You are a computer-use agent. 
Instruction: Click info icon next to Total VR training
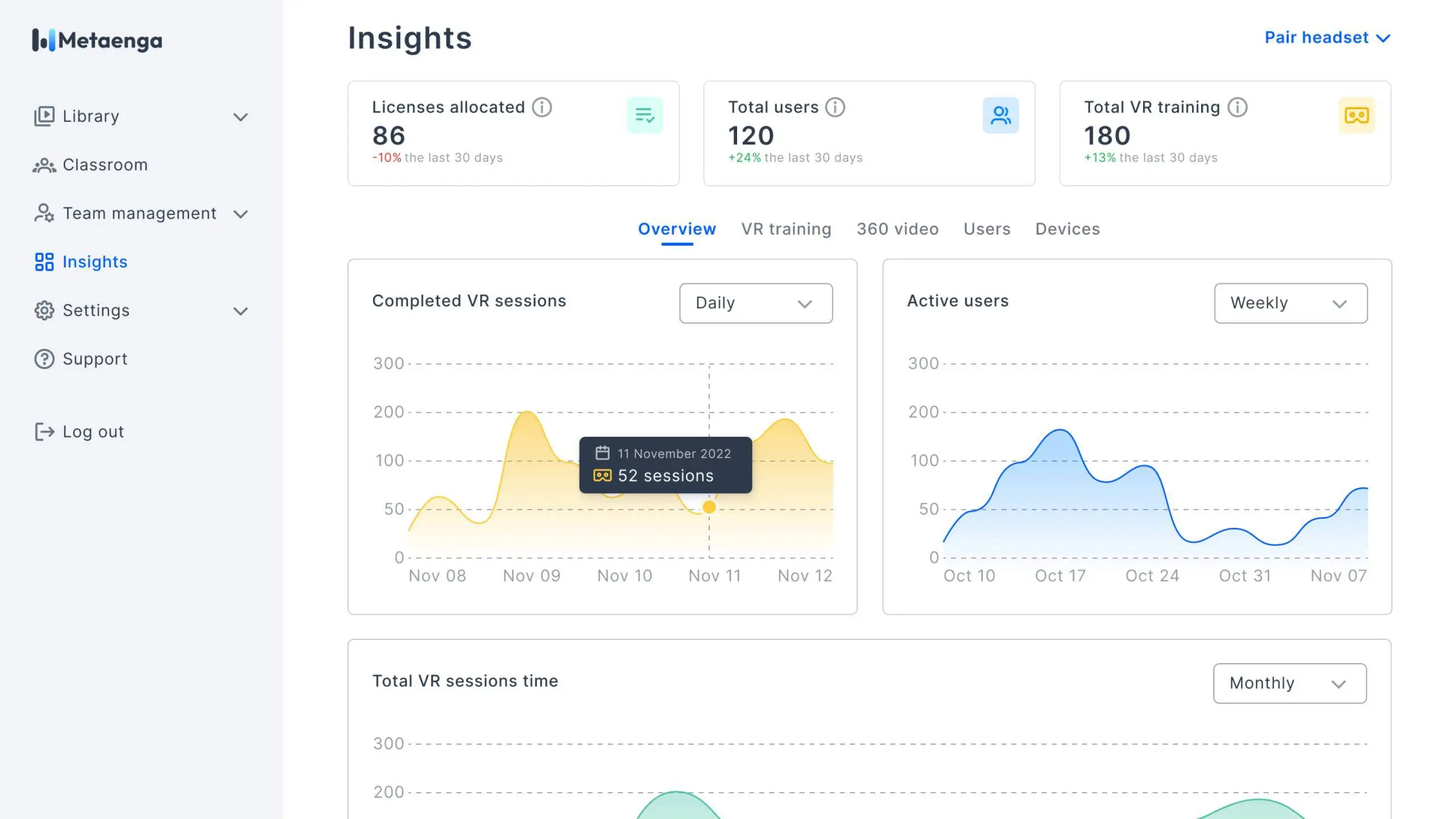pos(1238,107)
